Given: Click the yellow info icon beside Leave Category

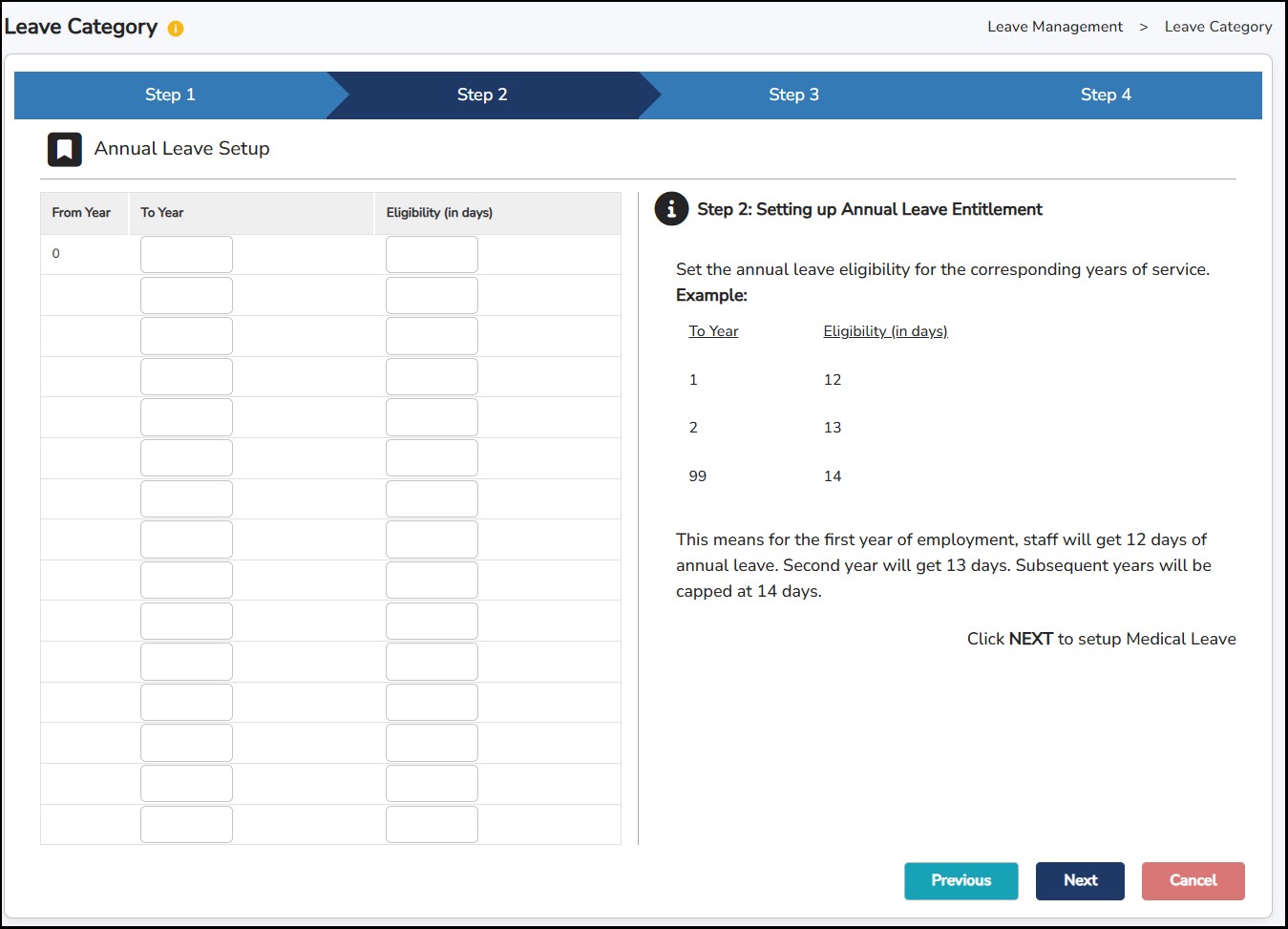Looking at the screenshot, I should click(176, 29).
